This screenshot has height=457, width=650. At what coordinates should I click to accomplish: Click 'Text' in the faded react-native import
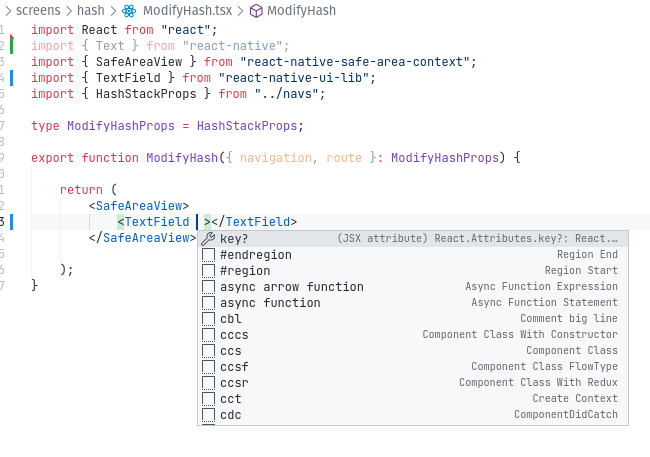[110, 46]
